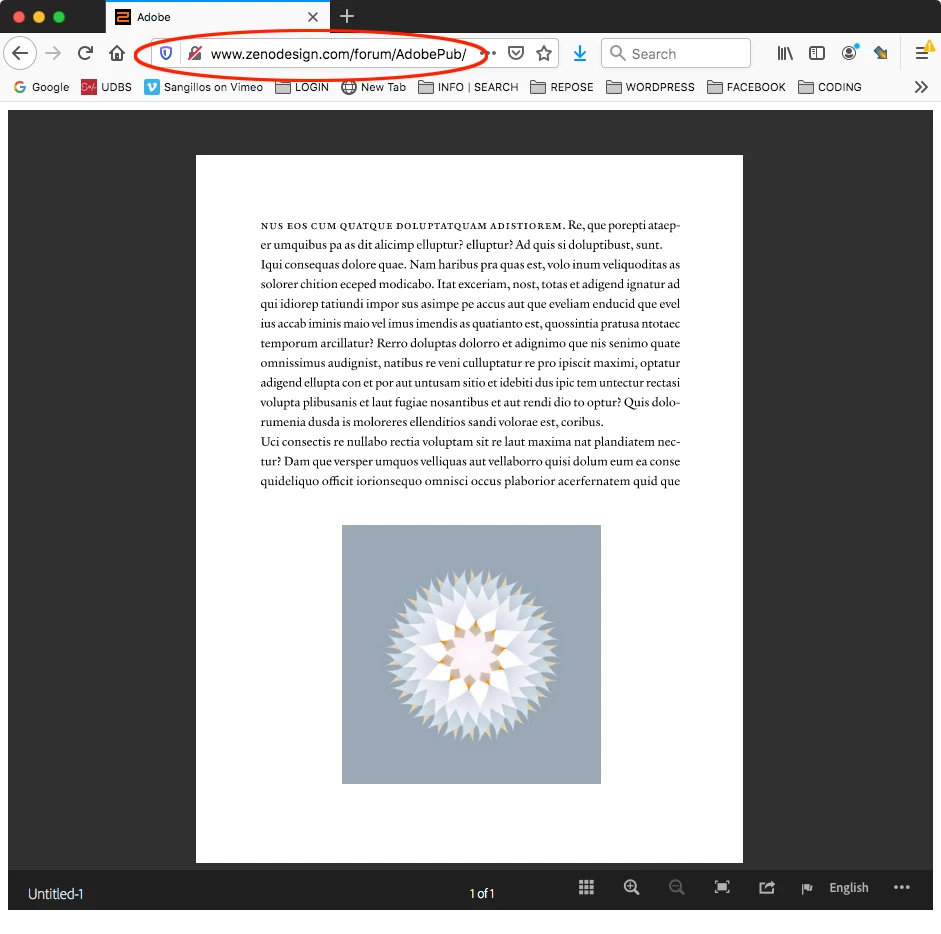Show more bookmarks overflow chevron
This screenshot has width=941, height=934.
(x=921, y=87)
